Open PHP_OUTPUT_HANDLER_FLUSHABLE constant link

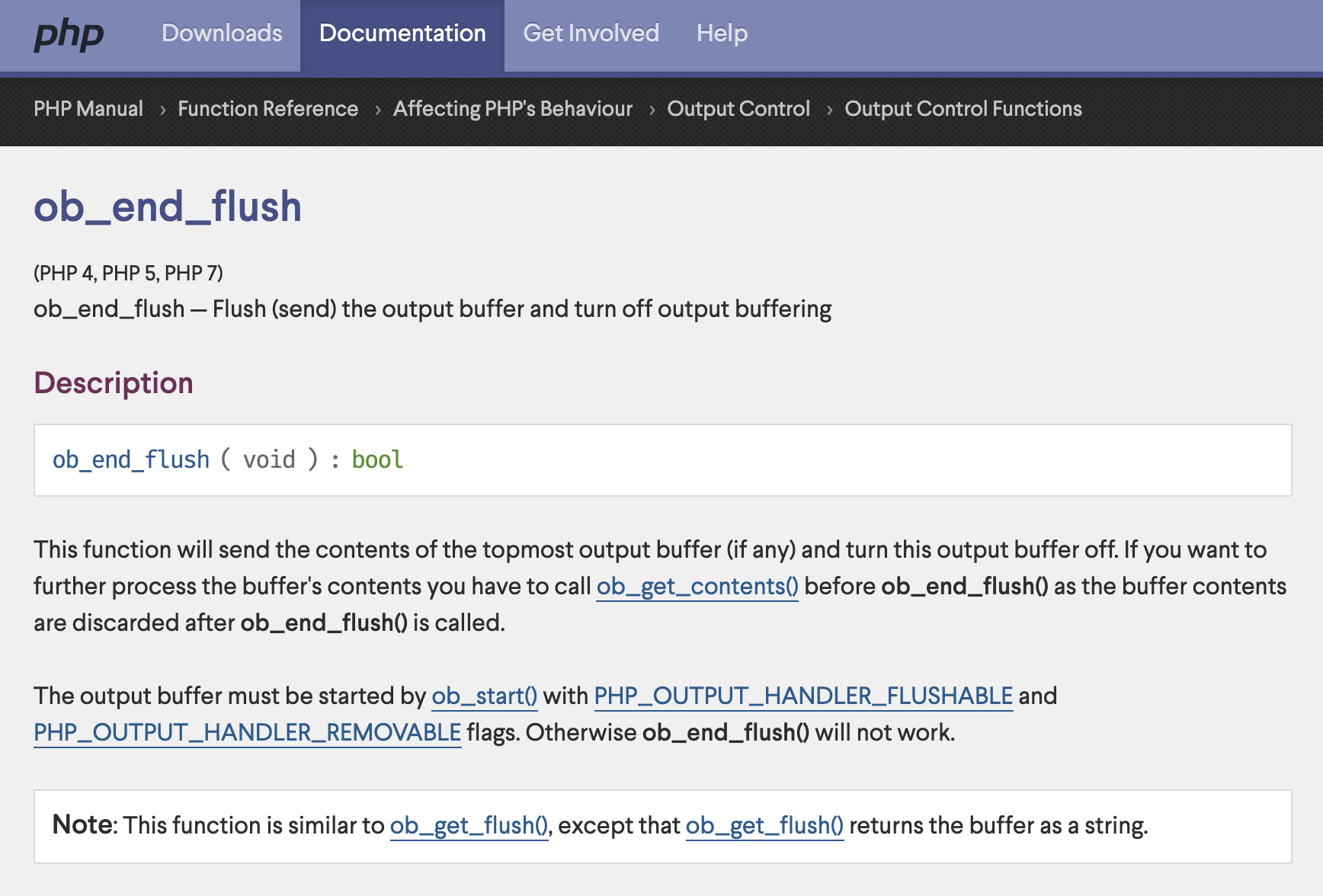pyautogui.click(x=803, y=696)
